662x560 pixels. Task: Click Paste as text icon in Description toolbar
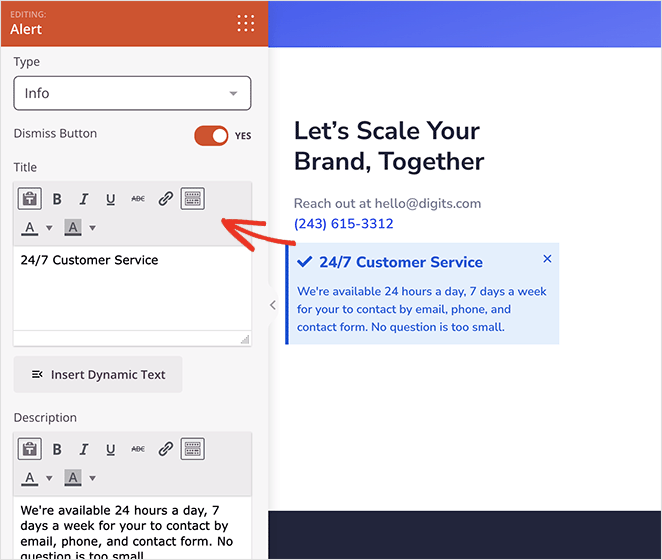coord(30,449)
